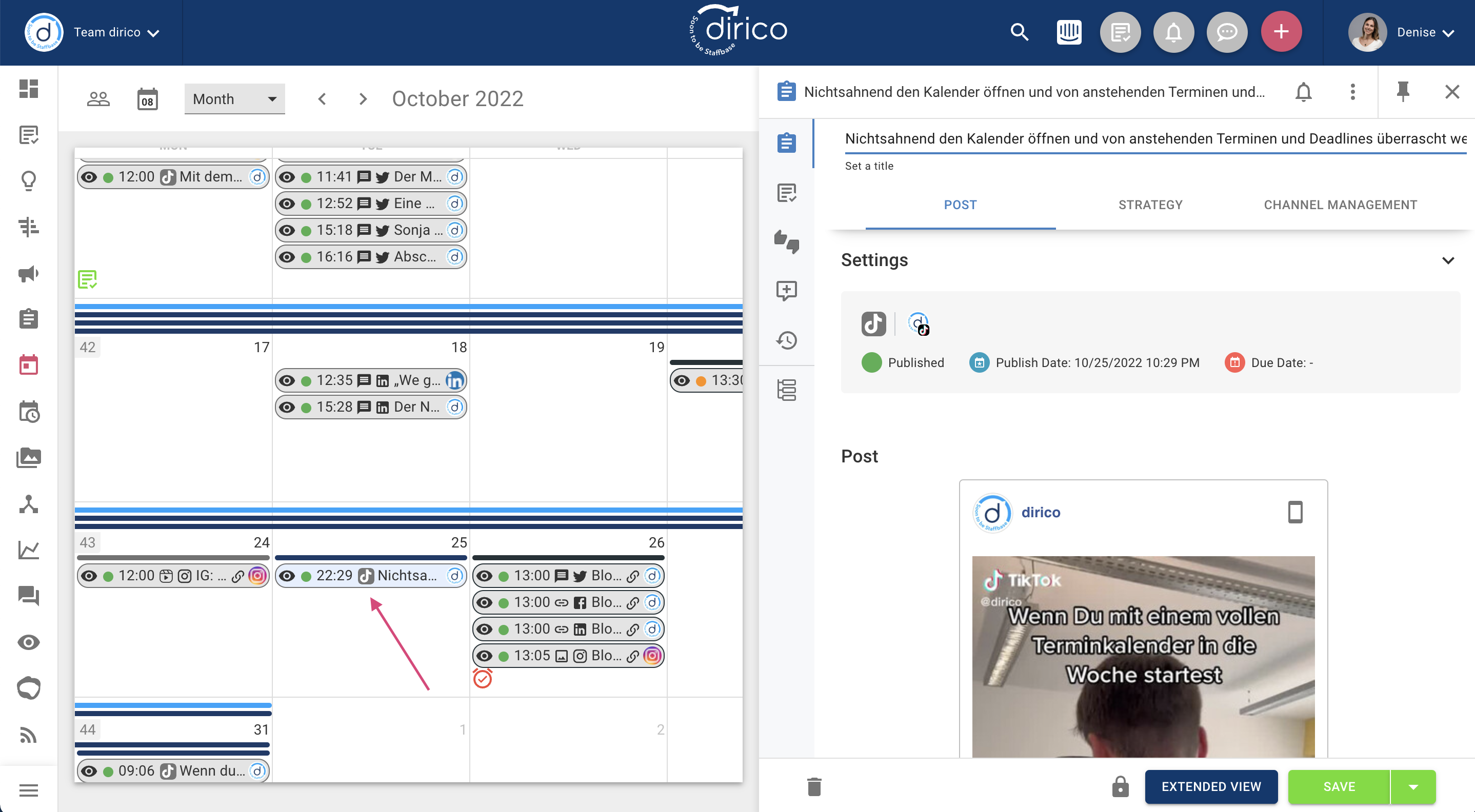
Task: Click the red plus create button
Action: click(1281, 31)
